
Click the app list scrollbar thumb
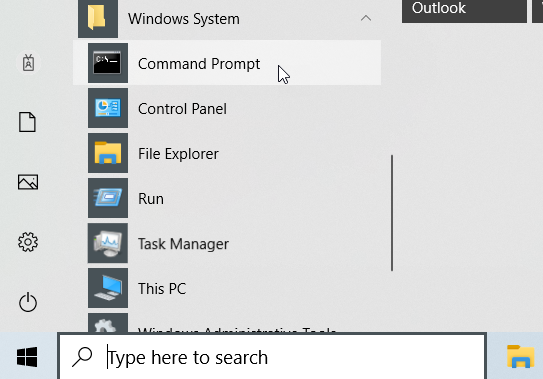(392, 213)
